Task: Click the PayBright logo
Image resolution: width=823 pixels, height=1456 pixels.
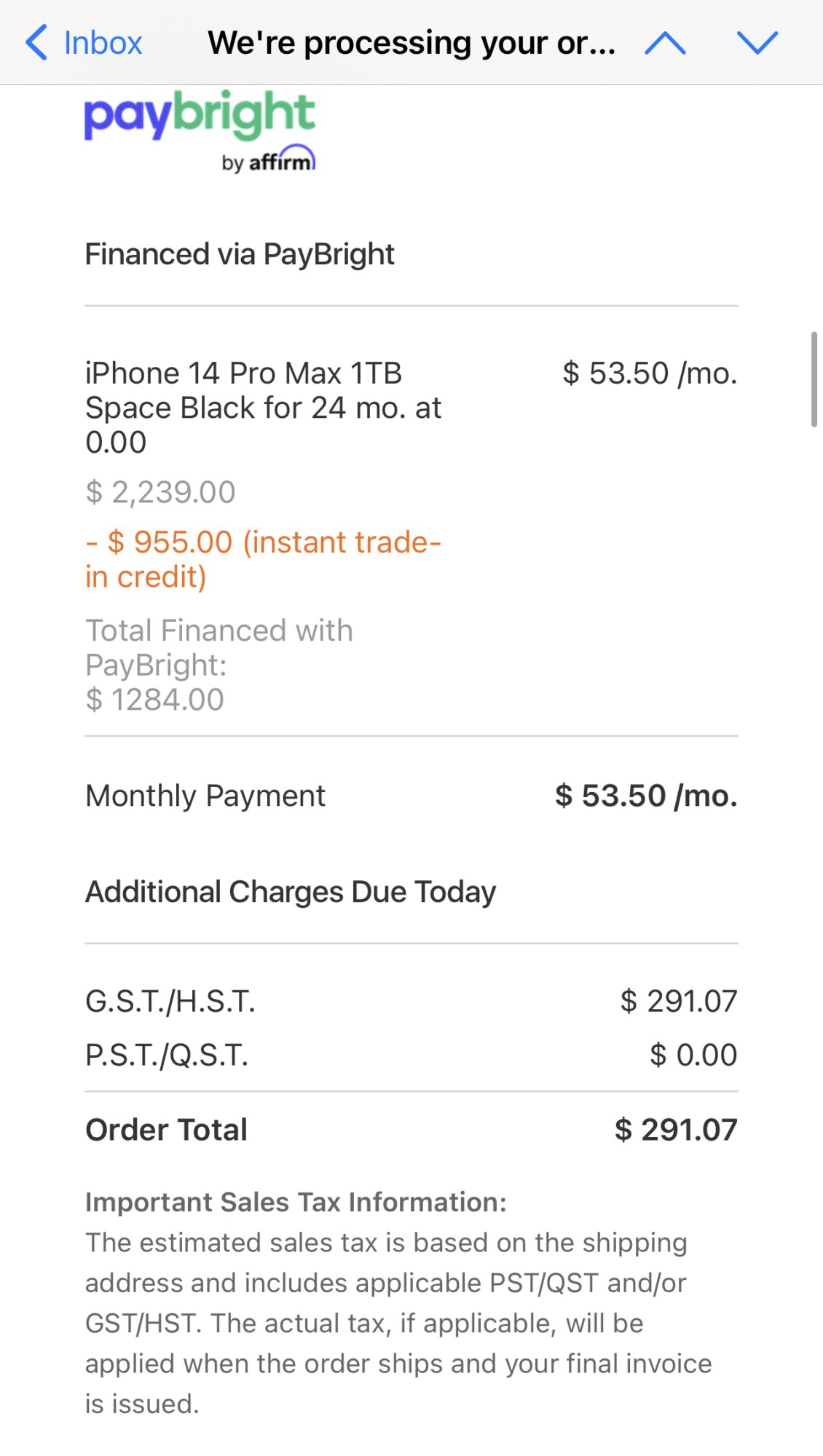Action: click(x=200, y=115)
